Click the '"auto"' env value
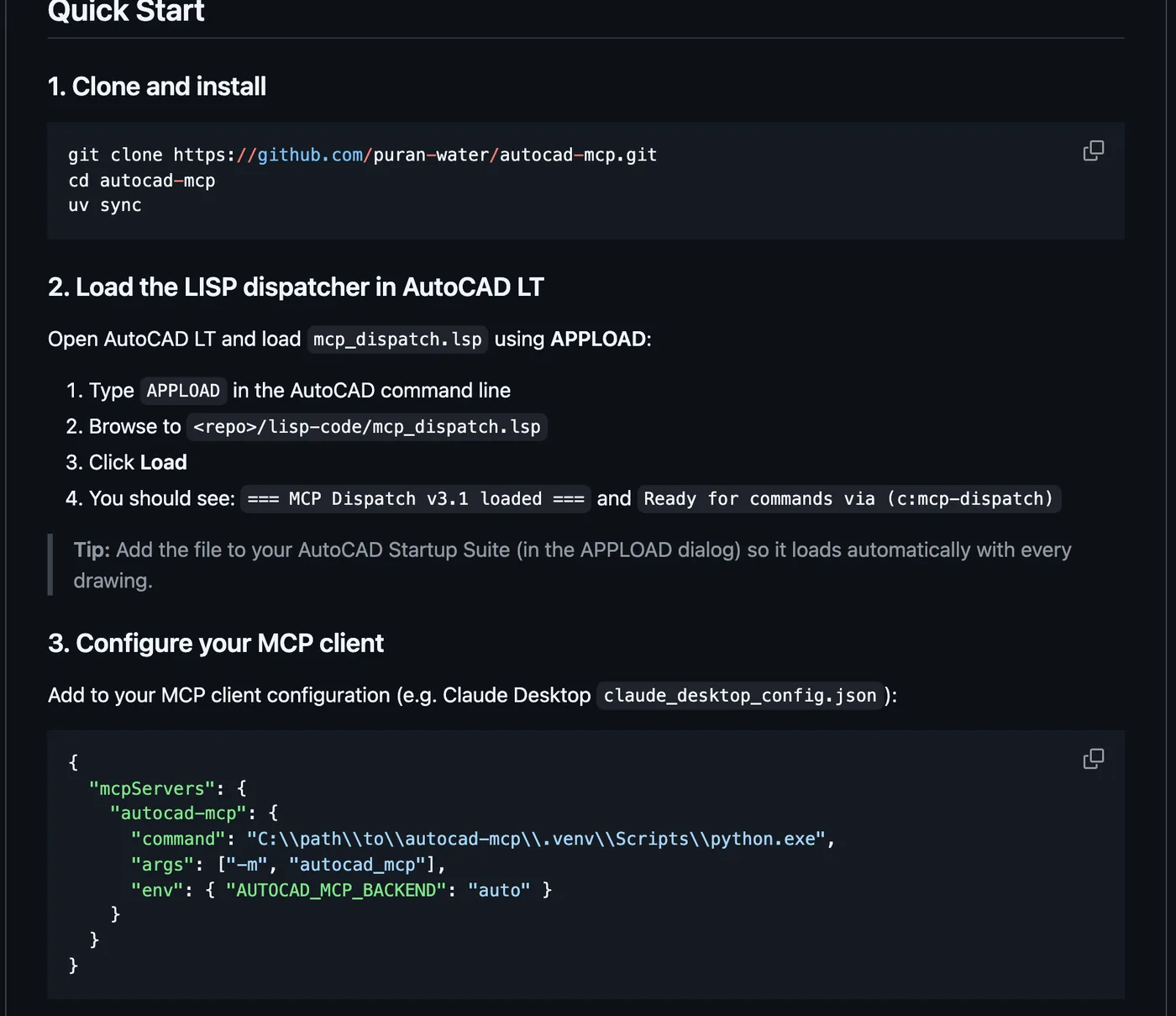The height and width of the screenshot is (1016, 1176). (x=499, y=890)
